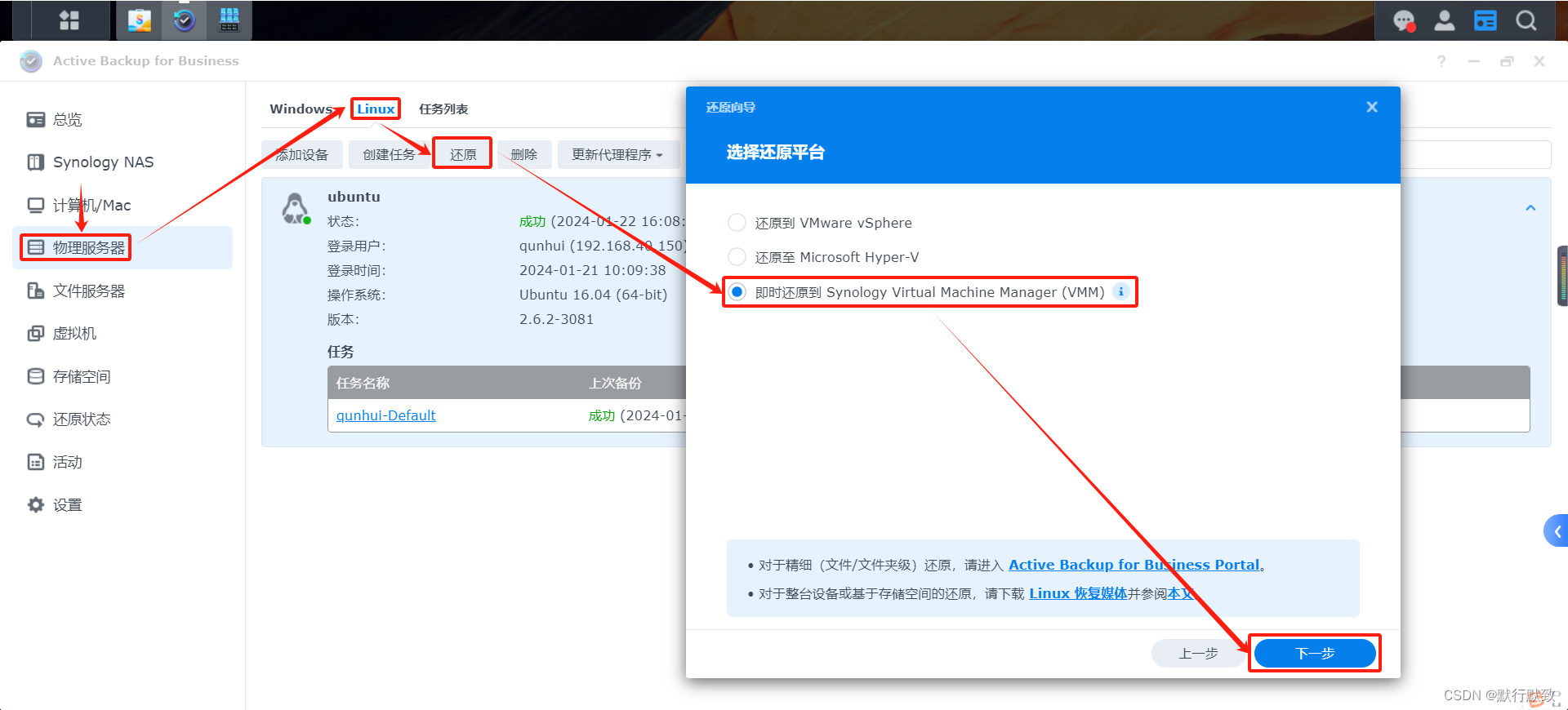Select instant restore to Synology VMM
The image size is (1568, 710).
(737, 292)
